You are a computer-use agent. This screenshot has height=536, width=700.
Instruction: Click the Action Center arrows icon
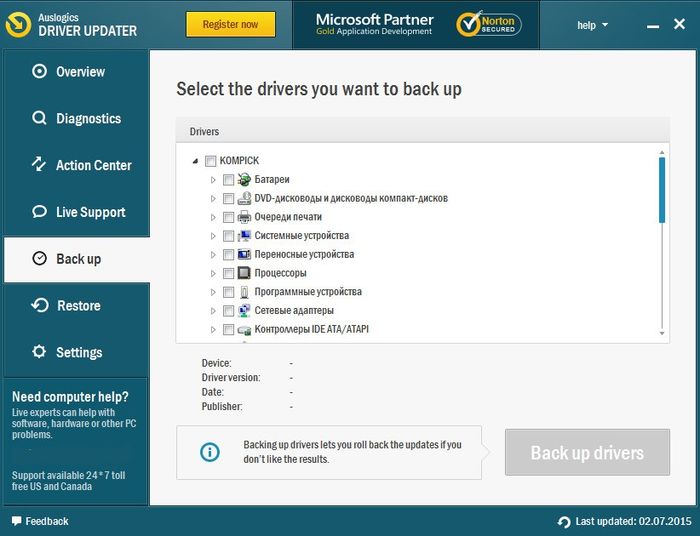(x=39, y=165)
